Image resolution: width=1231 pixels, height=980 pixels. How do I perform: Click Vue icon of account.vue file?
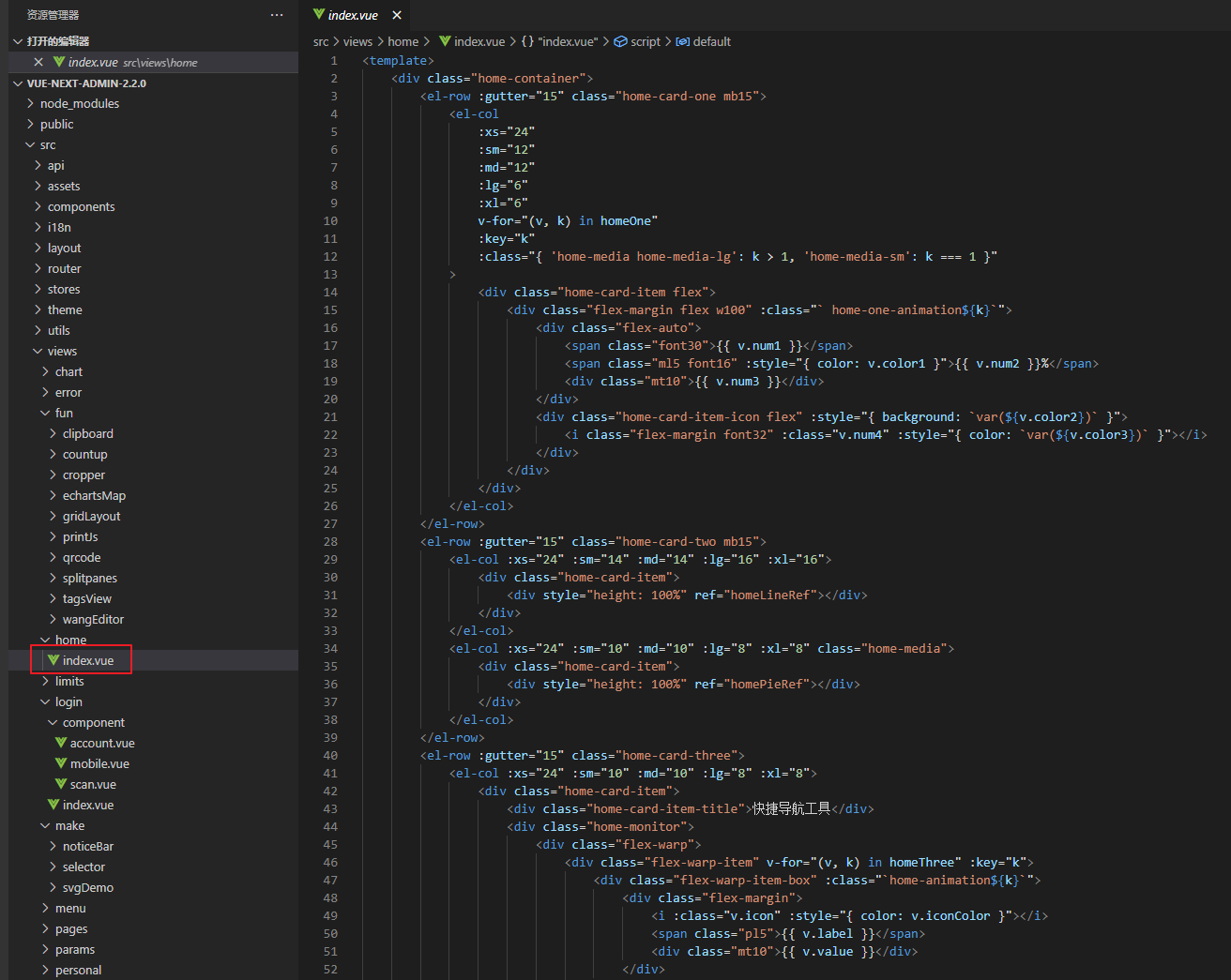(61, 743)
